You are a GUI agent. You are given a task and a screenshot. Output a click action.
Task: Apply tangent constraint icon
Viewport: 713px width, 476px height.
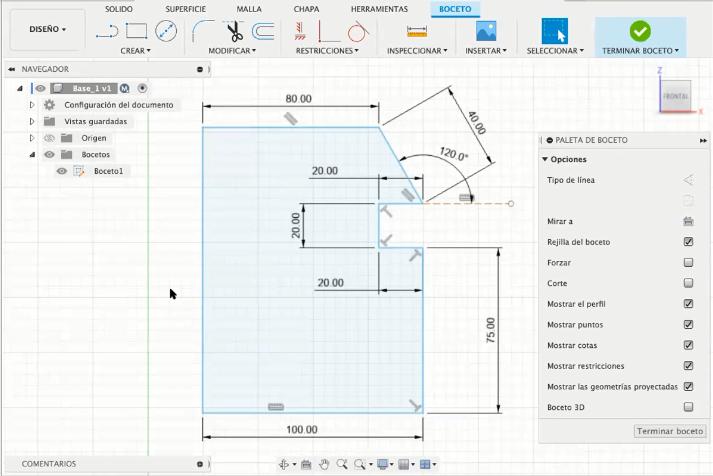point(358,31)
